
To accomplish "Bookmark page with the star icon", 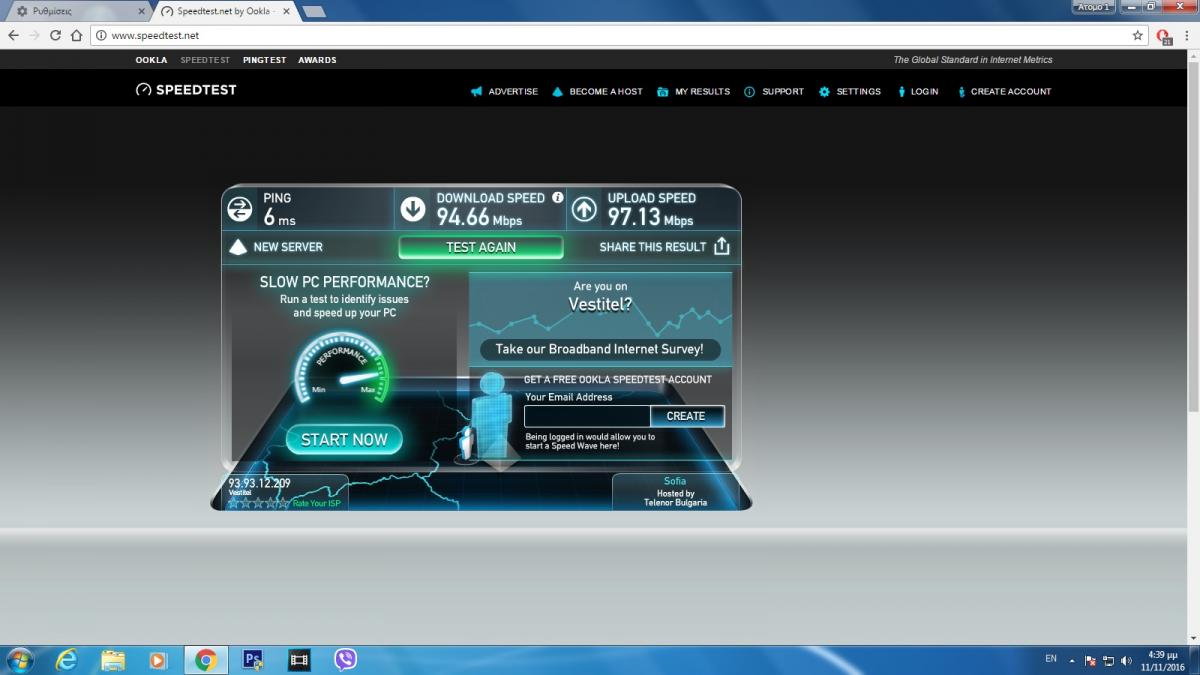I will [x=1137, y=35].
